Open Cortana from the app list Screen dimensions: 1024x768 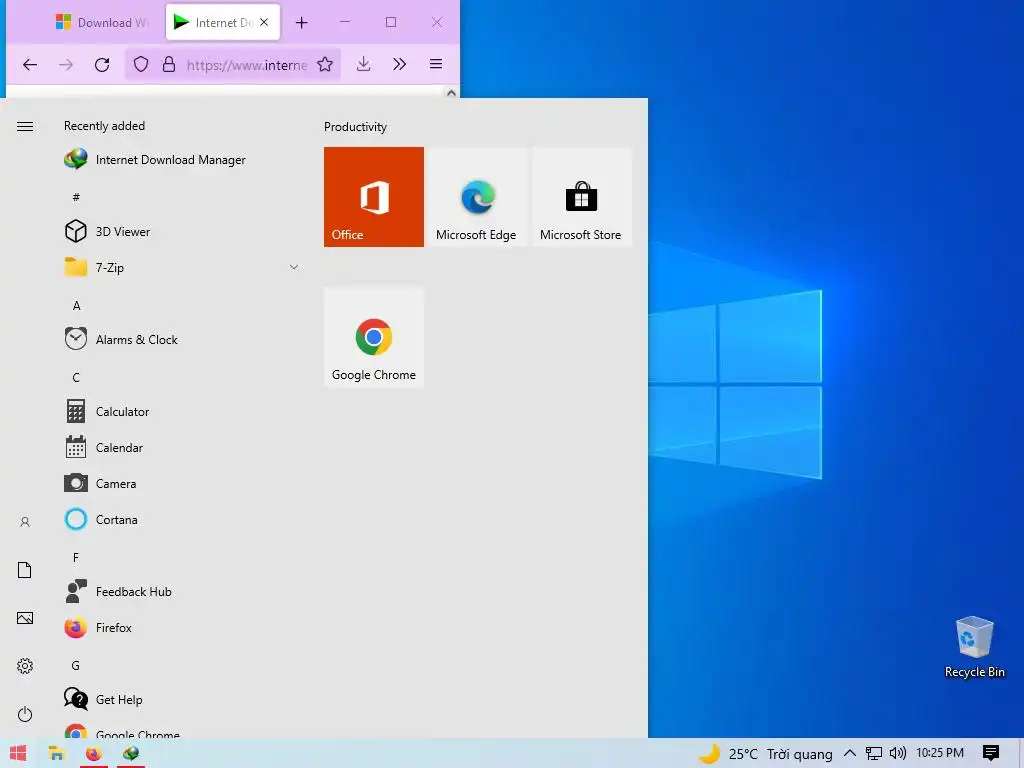(101, 519)
